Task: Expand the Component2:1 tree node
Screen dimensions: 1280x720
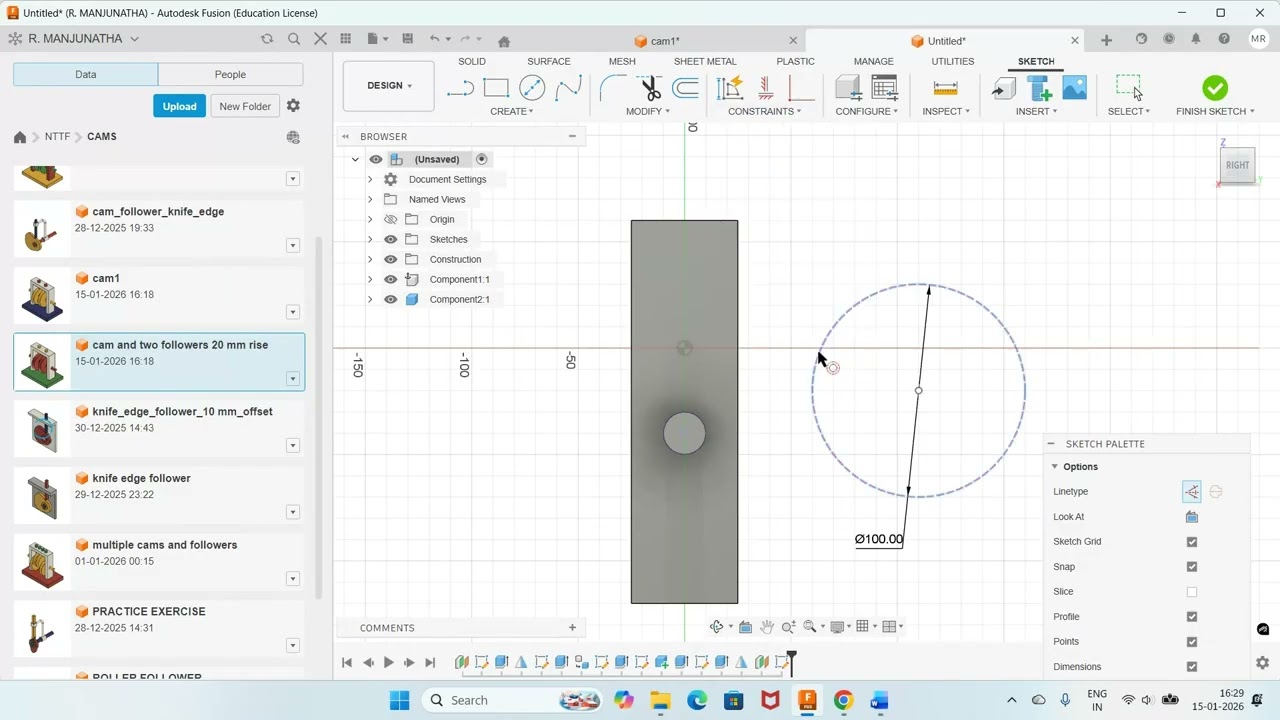Action: tap(370, 299)
